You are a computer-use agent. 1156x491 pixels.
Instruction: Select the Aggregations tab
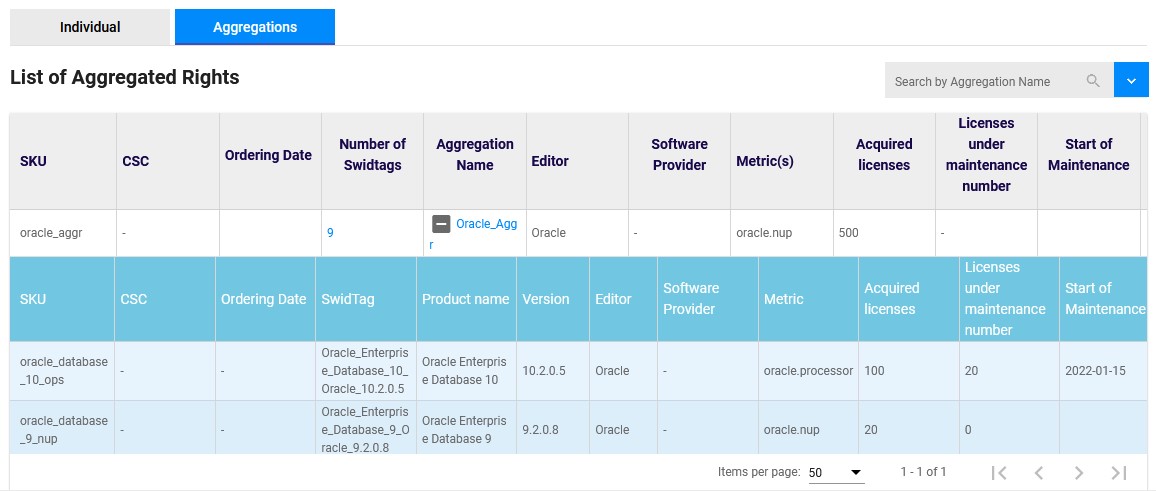[255, 27]
